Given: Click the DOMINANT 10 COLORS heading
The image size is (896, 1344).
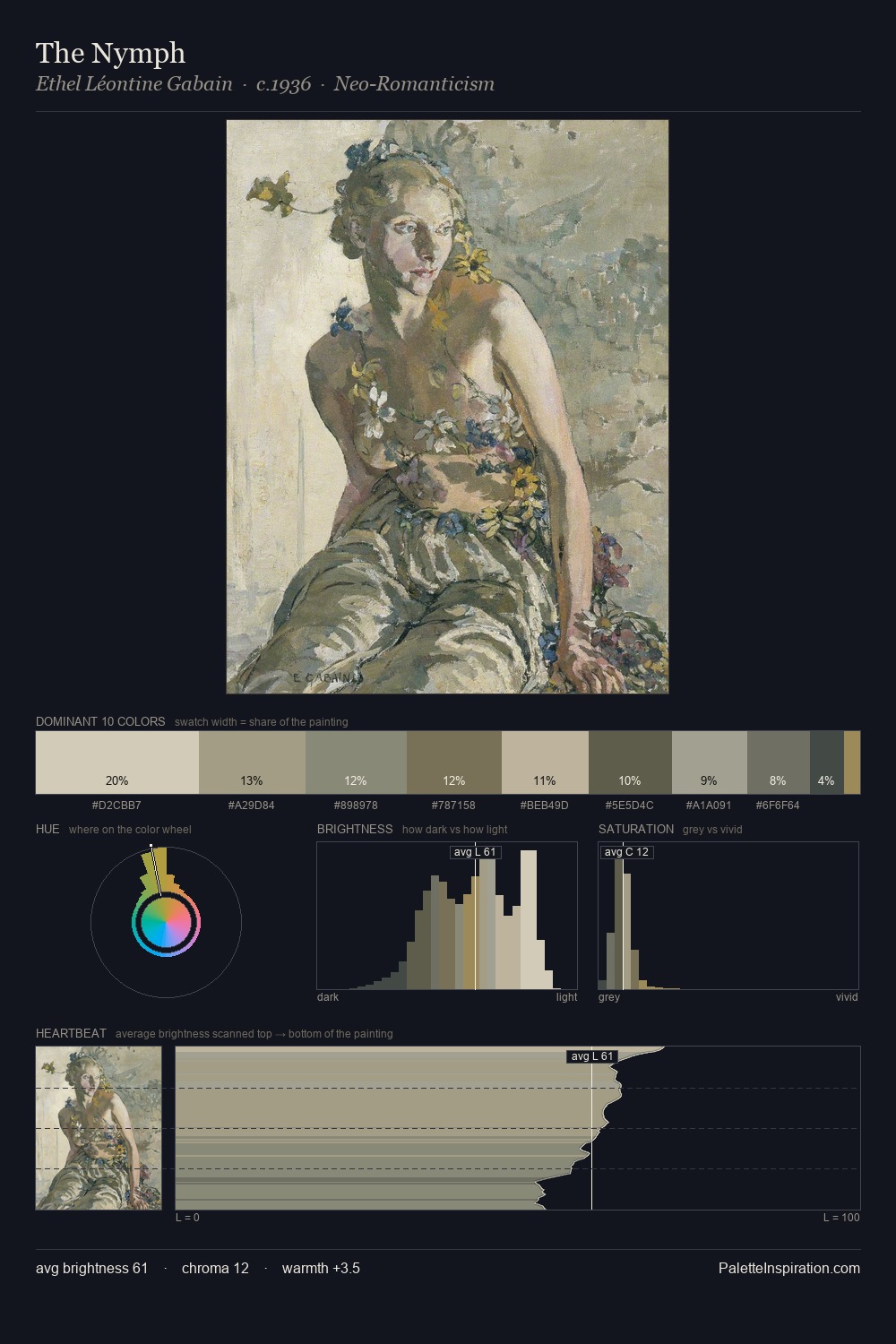Looking at the screenshot, I should click(100, 721).
